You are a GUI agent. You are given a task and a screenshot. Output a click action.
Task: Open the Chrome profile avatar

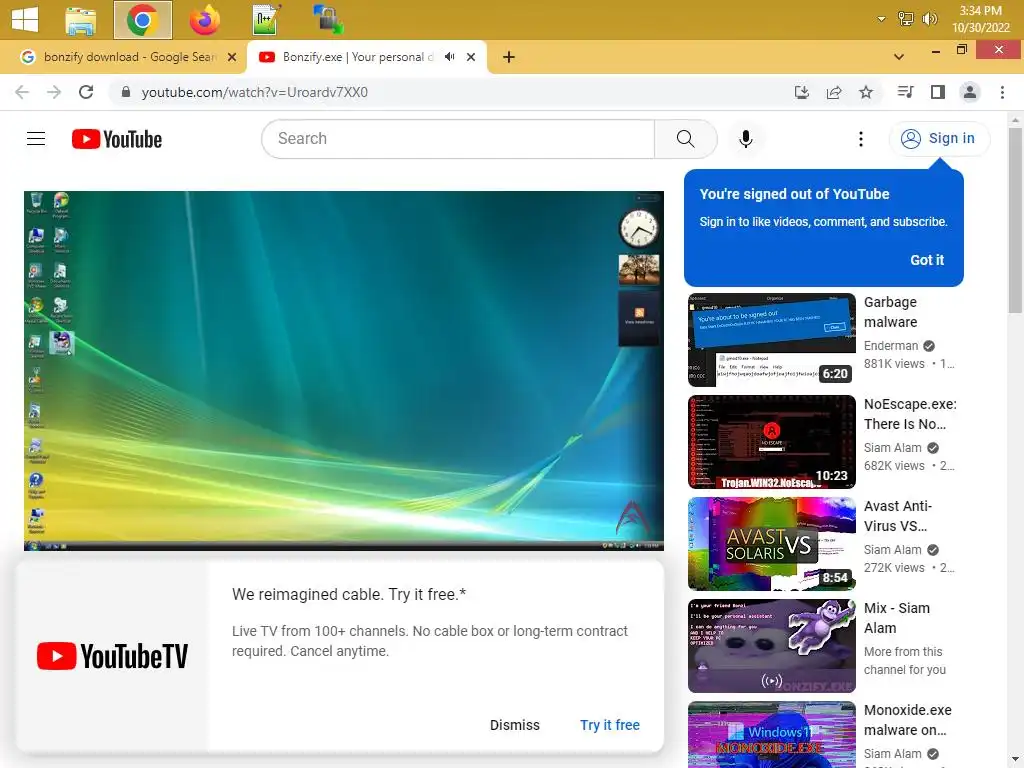[x=970, y=92]
